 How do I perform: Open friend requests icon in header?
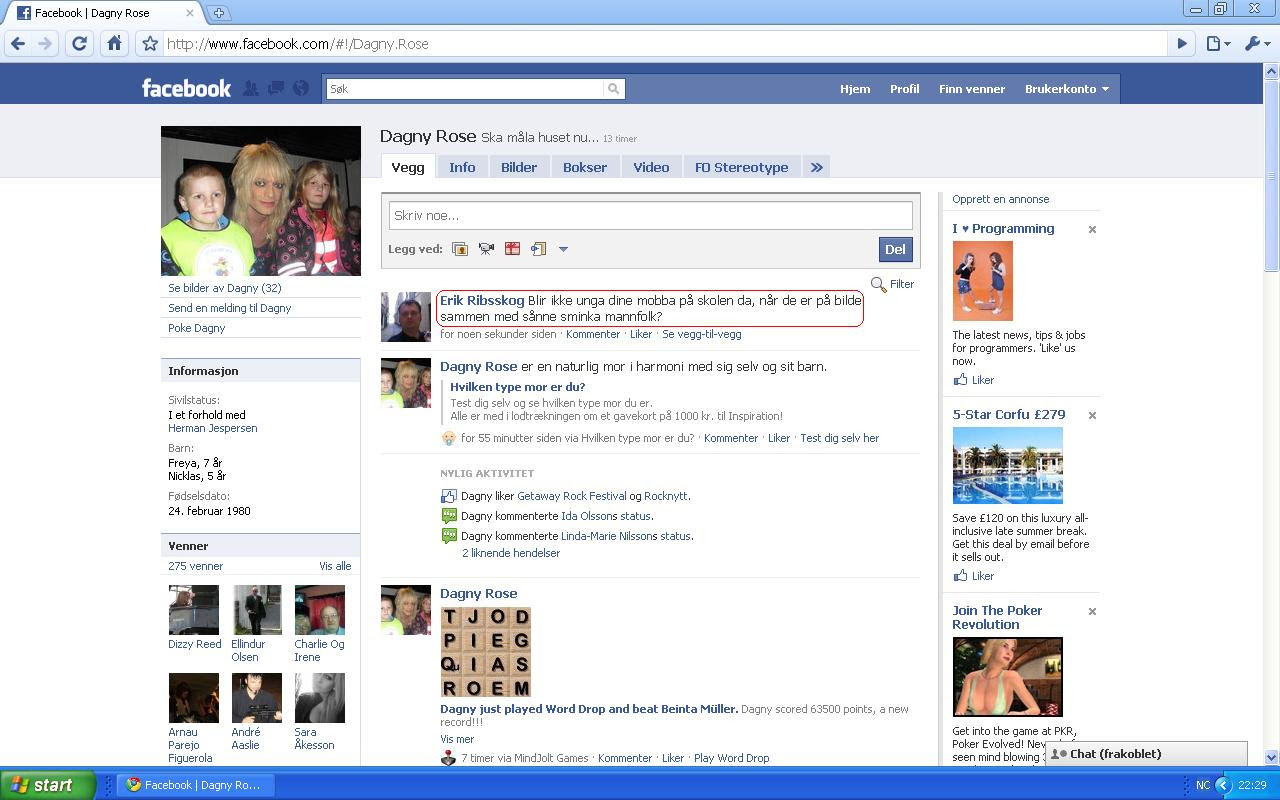coord(250,89)
